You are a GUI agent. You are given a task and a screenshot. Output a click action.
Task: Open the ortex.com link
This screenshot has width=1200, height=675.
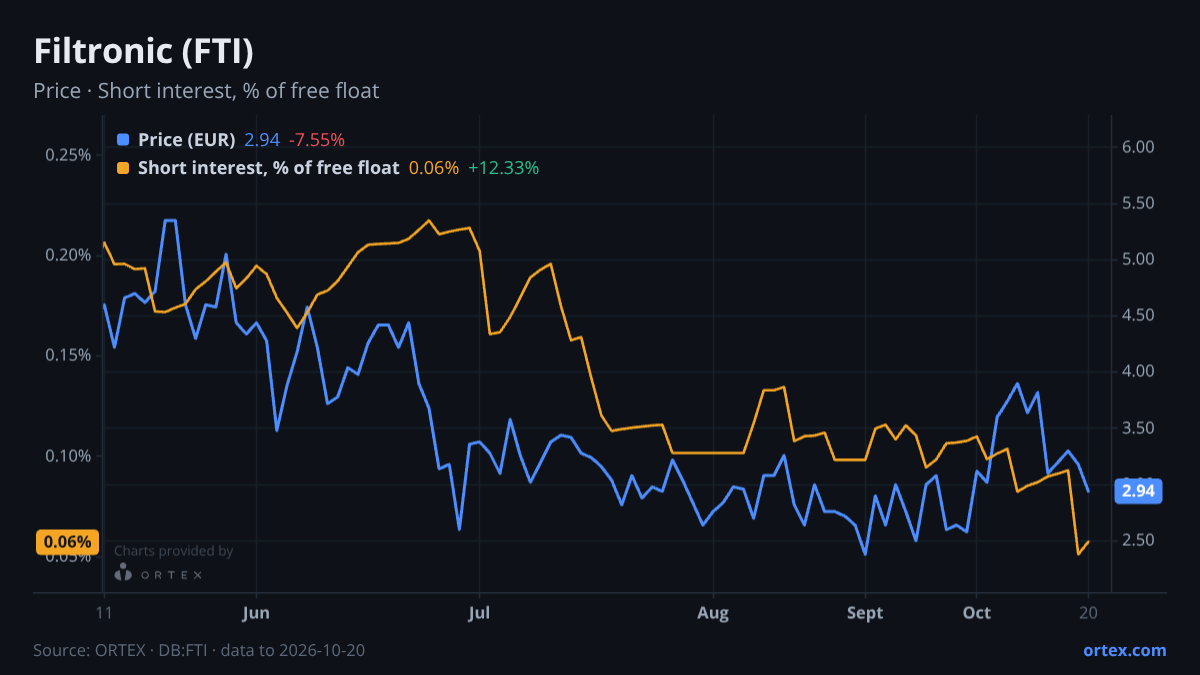pyautogui.click(x=1125, y=650)
